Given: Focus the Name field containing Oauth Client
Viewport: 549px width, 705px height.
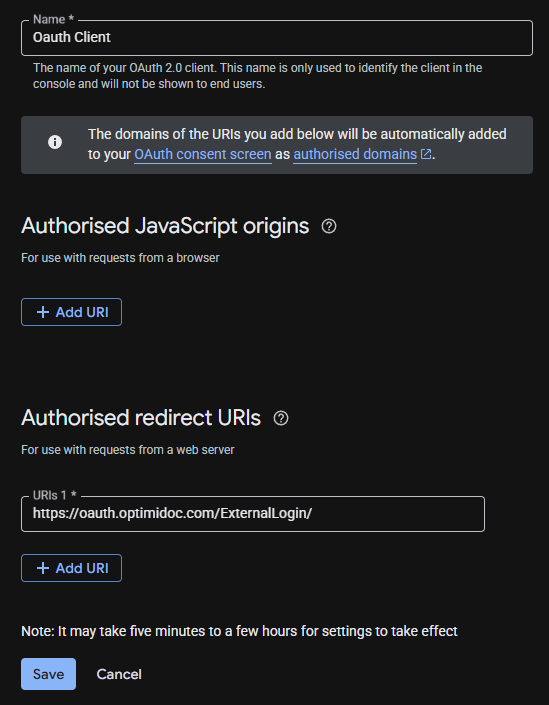Looking at the screenshot, I should pos(277,38).
